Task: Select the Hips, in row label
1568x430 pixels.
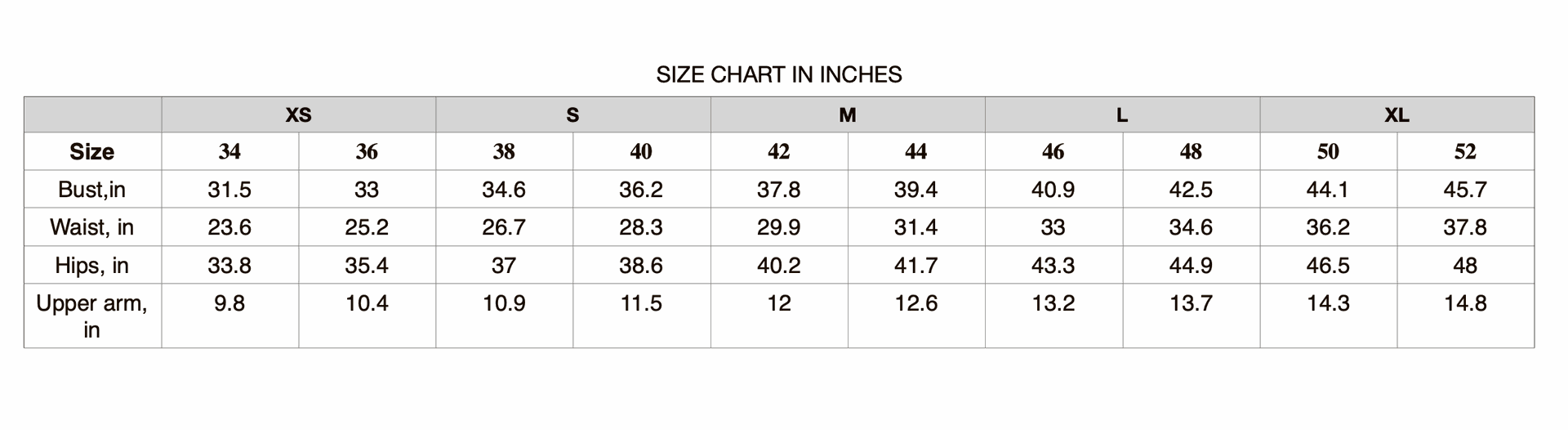Action: (92, 265)
